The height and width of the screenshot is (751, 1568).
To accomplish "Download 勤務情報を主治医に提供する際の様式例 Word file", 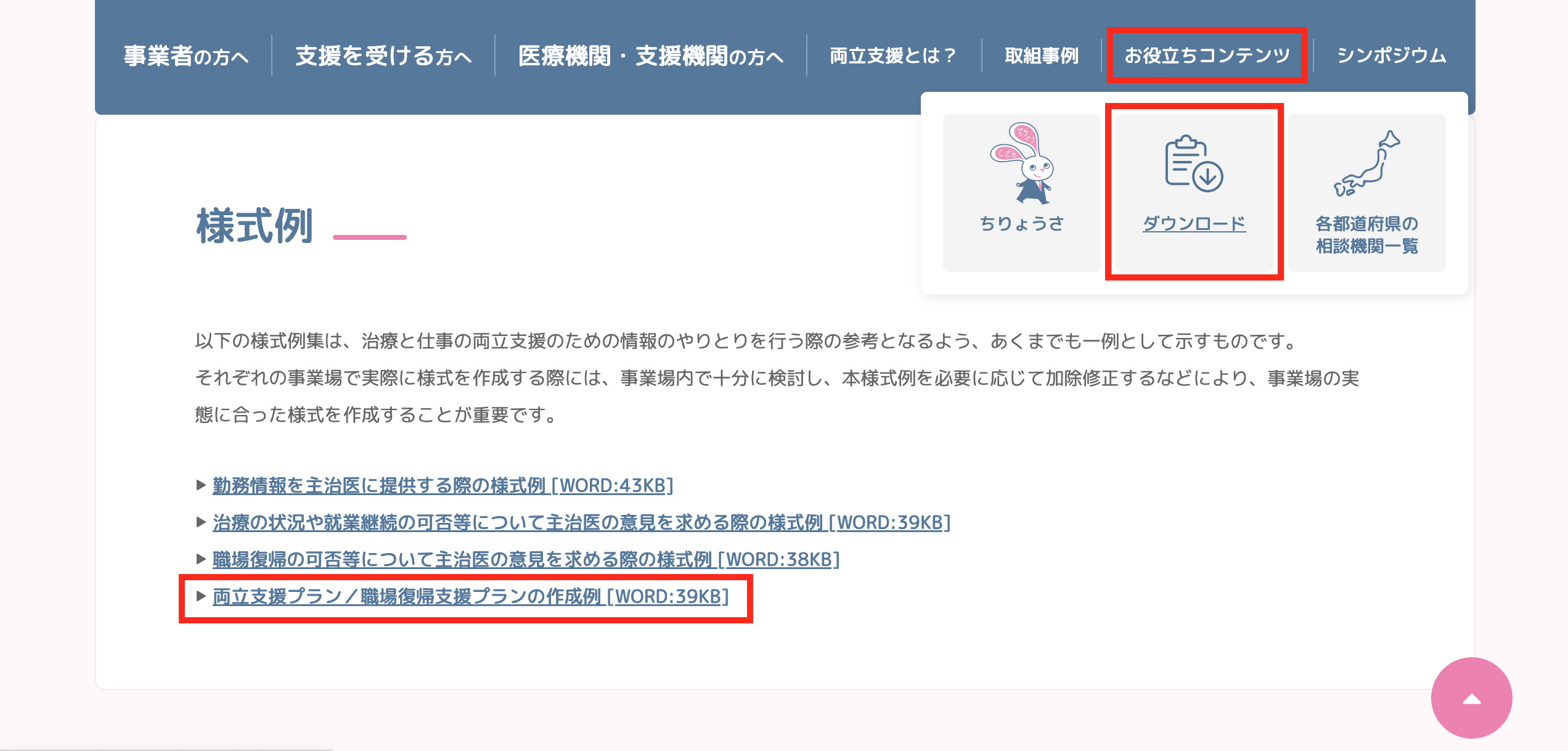I will (443, 485).
